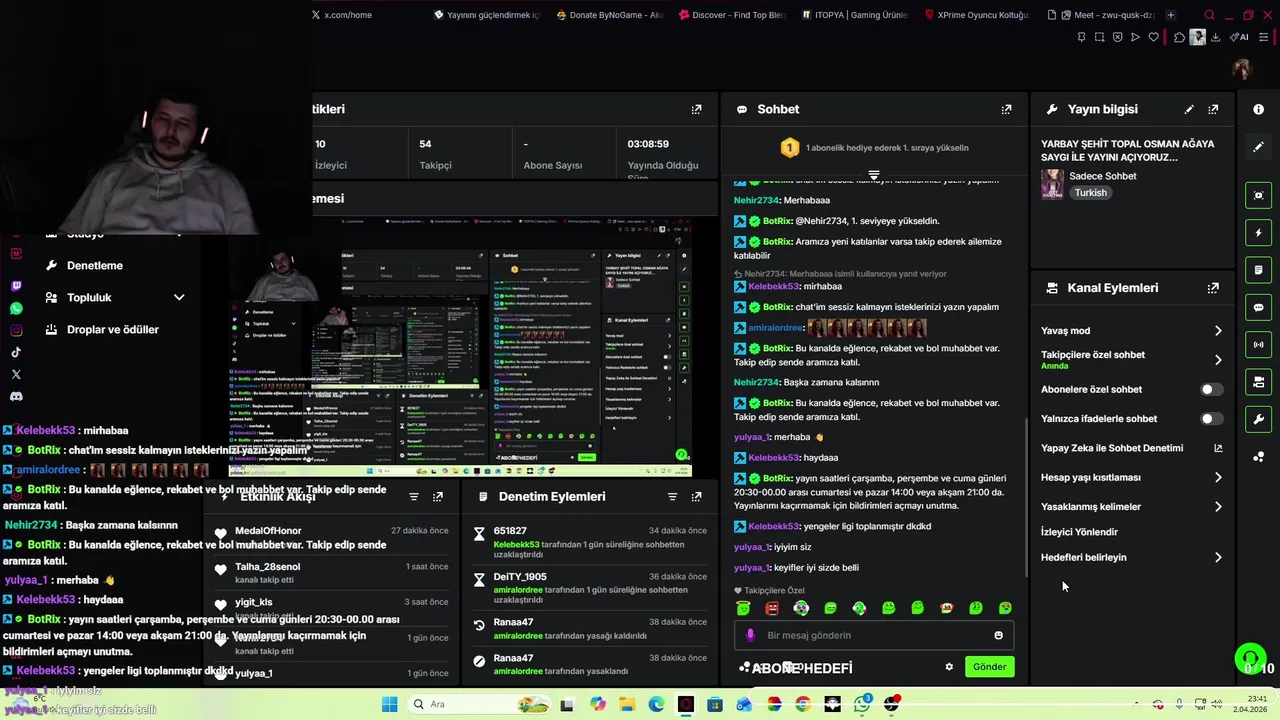Viewport: 1280px width, 720px height.
Task: Toggle Yalnızca ifadelerle sohbet switch
Action: click(x=1210, y=419)
